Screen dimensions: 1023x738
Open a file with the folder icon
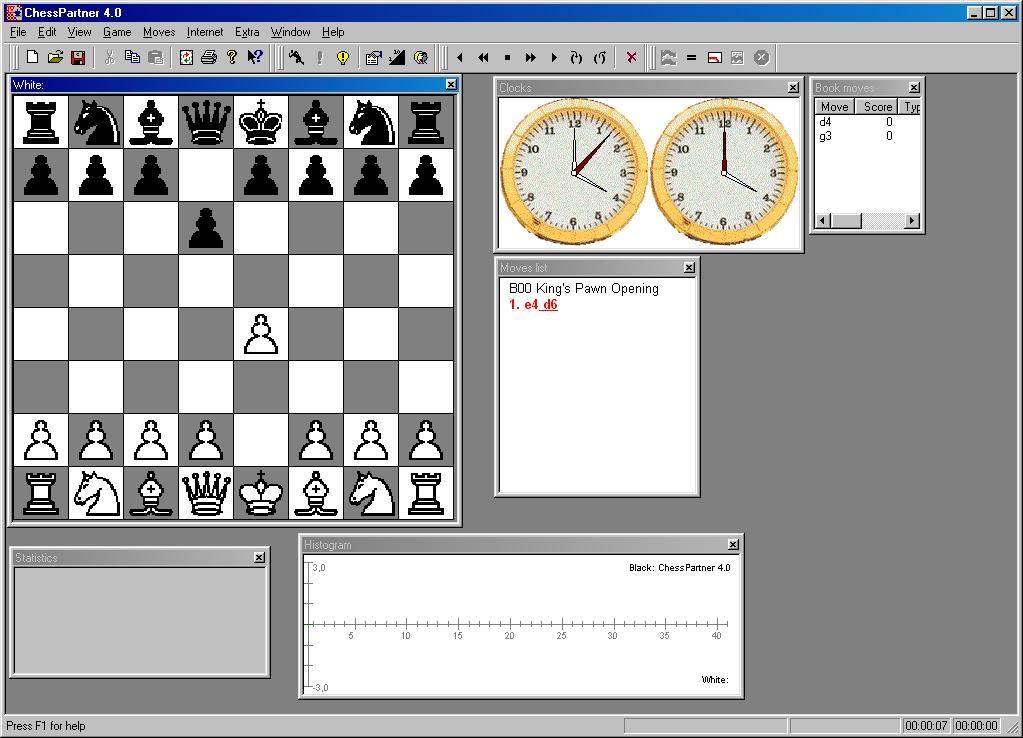coord(56,57)
